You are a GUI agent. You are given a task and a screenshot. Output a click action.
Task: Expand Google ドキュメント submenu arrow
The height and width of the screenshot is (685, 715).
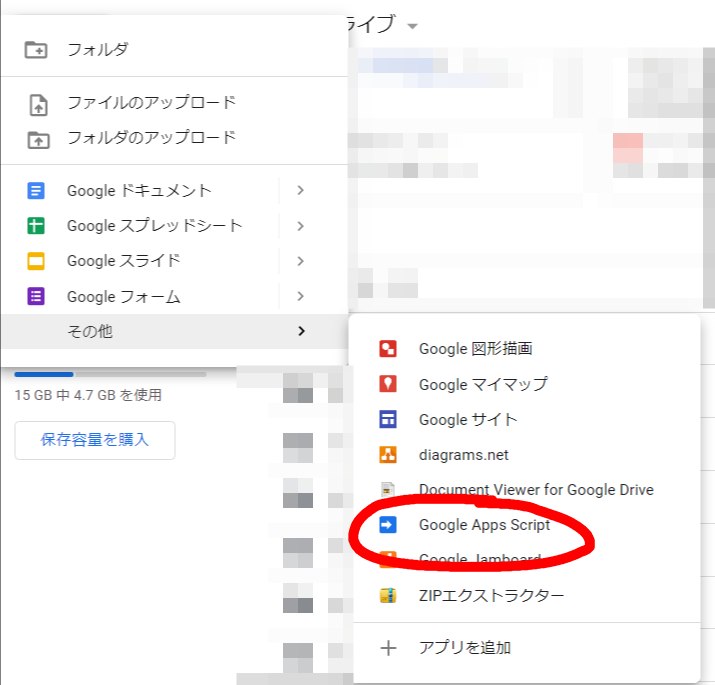(300, 191)
